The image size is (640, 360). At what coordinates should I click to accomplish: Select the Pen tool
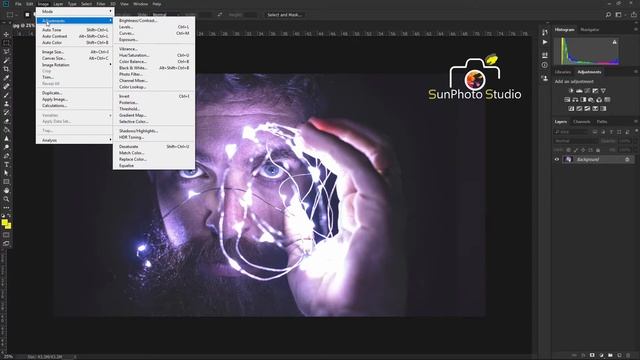pyautogui.click(x=6, y=156)
